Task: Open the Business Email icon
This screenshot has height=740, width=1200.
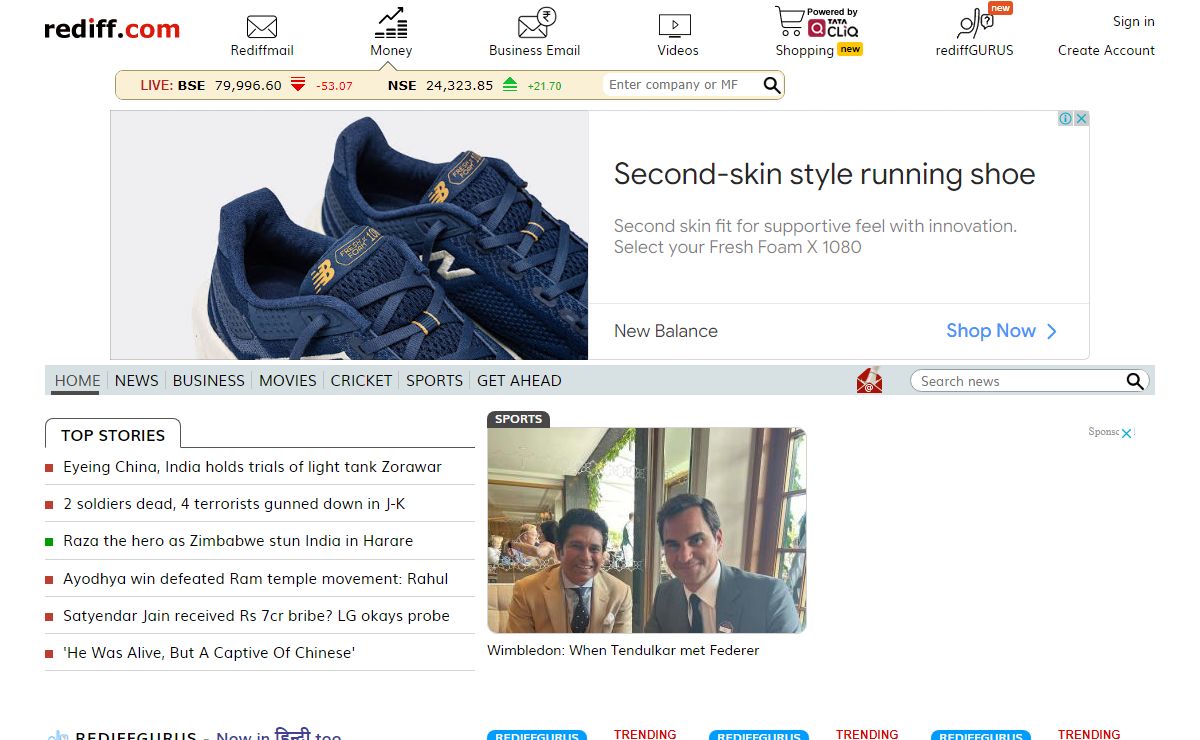Action: pos(536,23)
